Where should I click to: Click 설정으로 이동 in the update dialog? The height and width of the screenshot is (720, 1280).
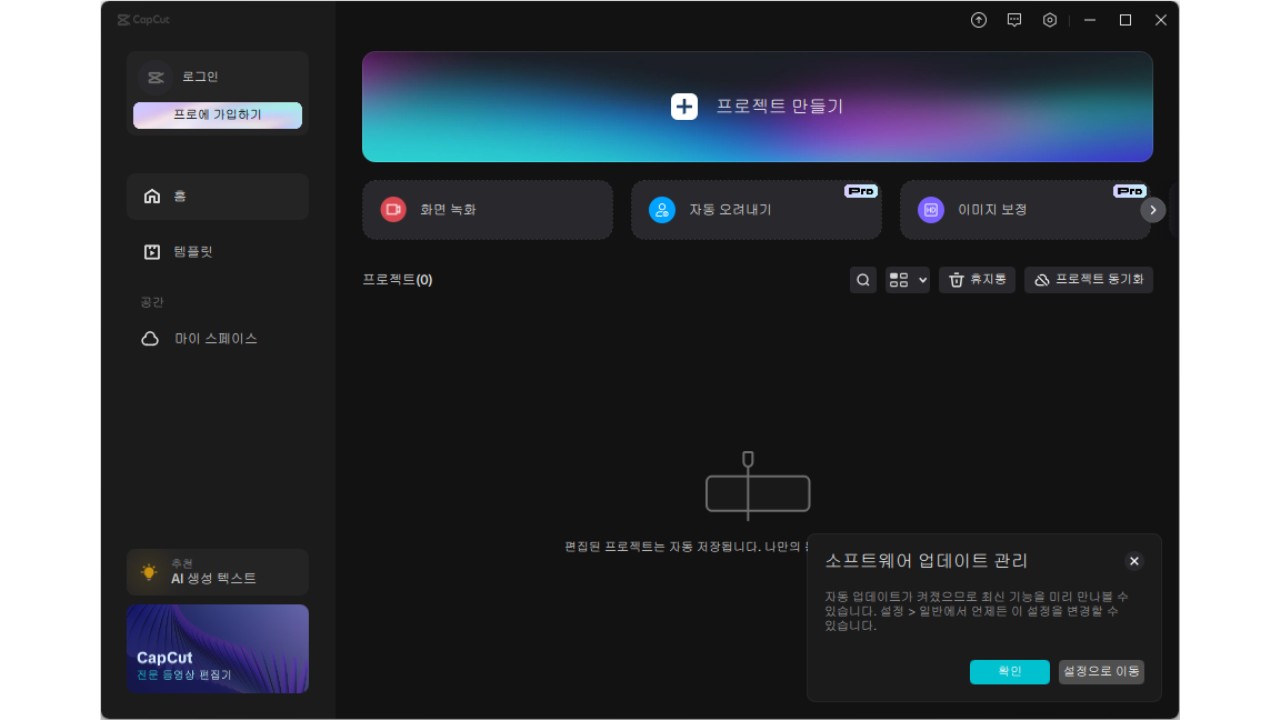[x=1101, y=672]
